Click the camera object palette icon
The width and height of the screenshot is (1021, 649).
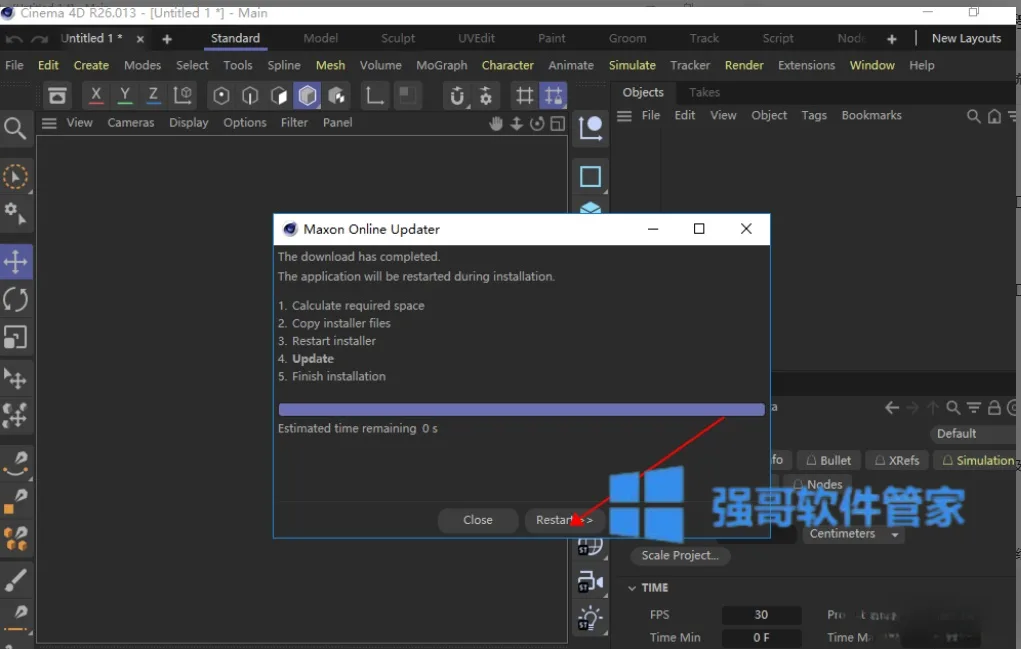[591, 581]
